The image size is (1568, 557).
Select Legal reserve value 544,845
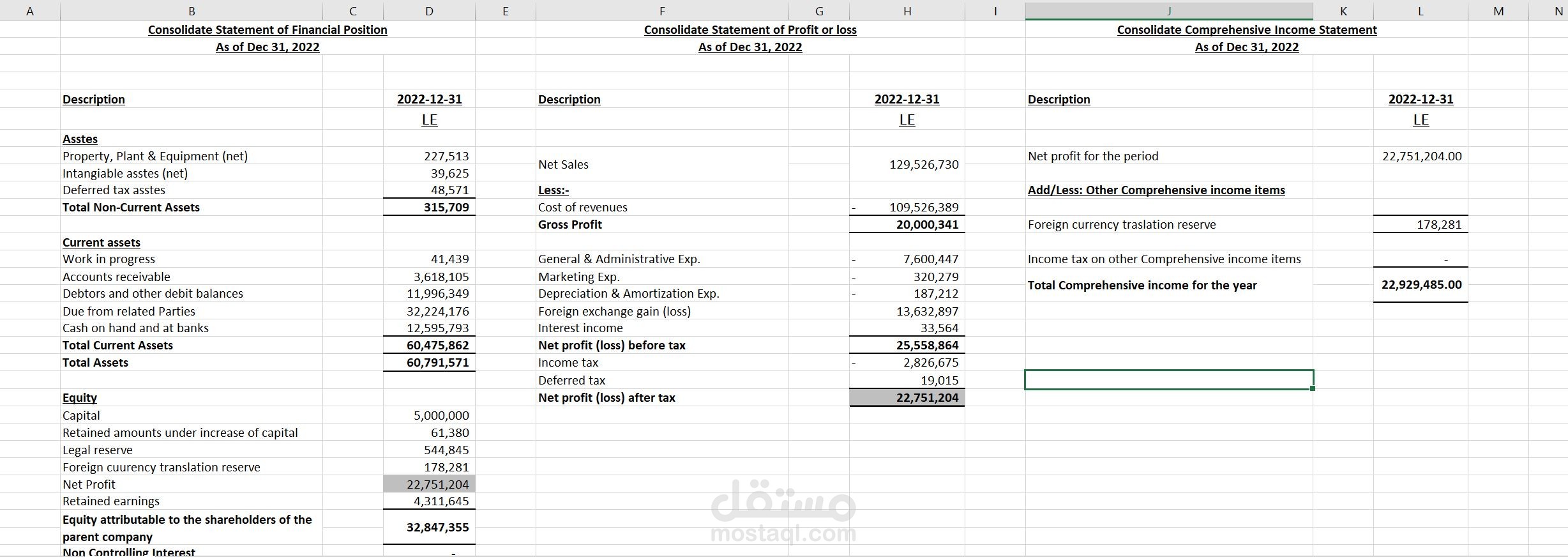pyautogui.click(x=446, y=450)
